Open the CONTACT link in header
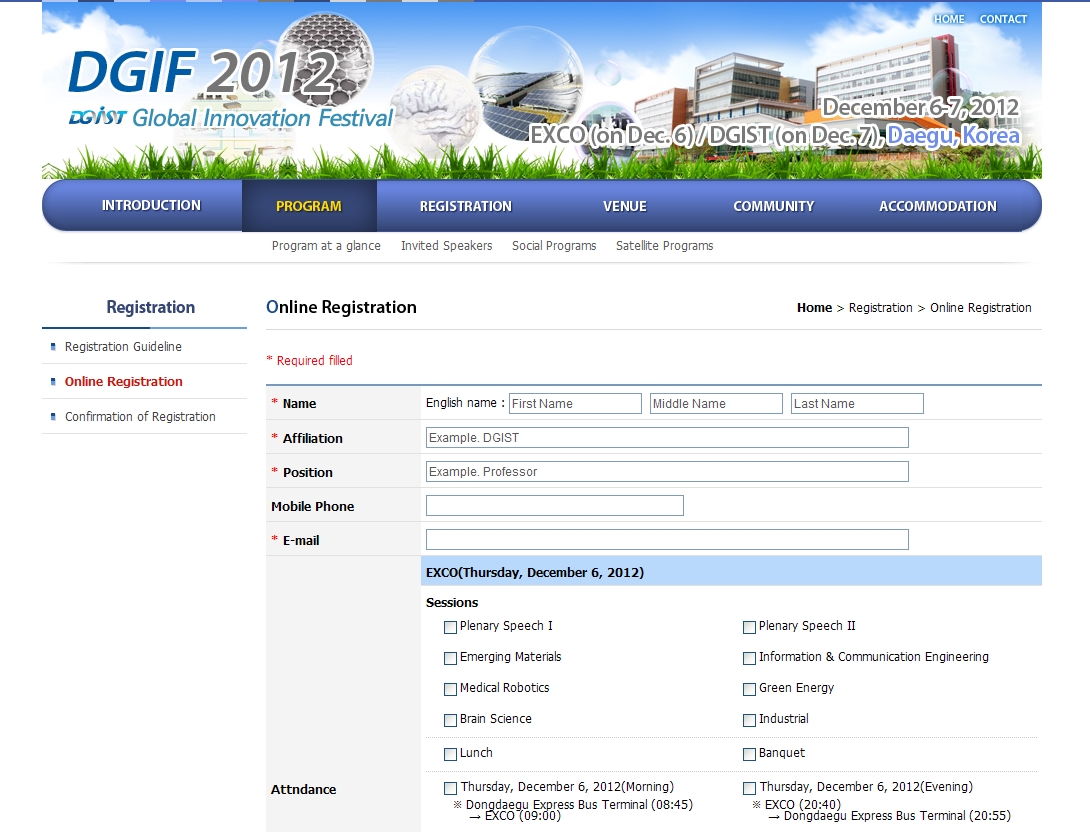The image size is (1090, 832). tap(1003, 19)
